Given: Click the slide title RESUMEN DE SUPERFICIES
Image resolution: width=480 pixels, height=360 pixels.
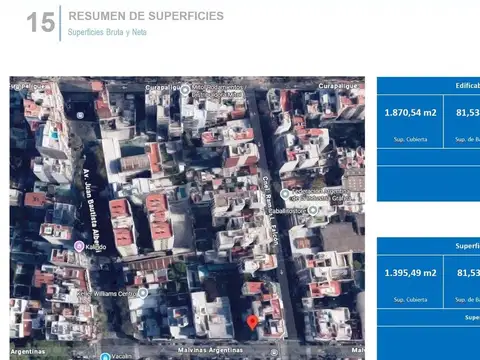Looking at the screenshot, I should coord(146,16).
